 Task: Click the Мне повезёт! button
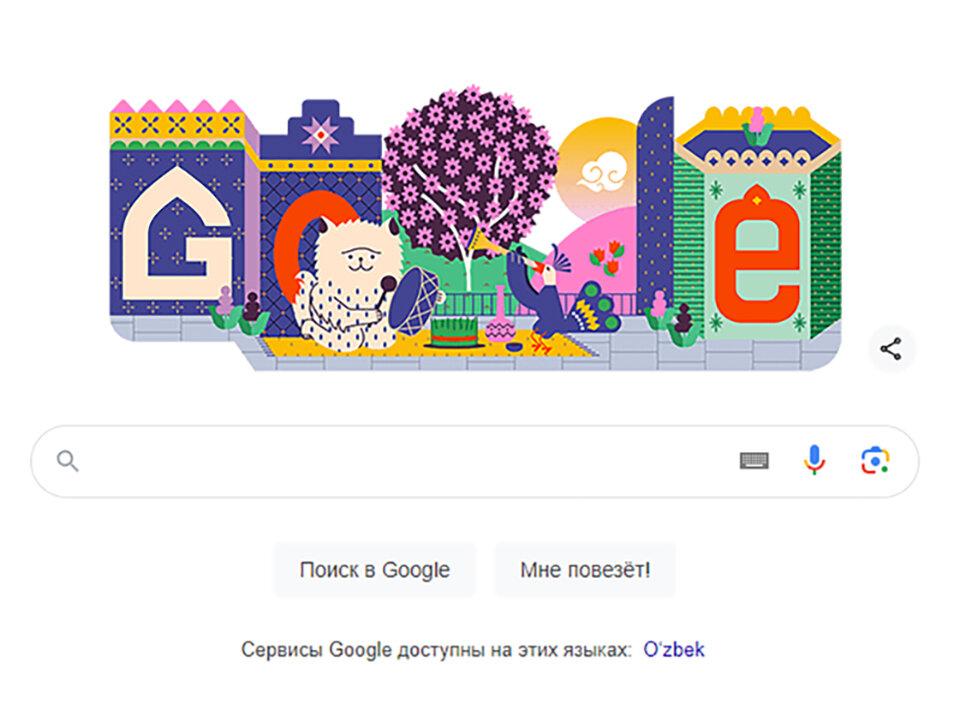pyautogui.click(x=585, y=570)
